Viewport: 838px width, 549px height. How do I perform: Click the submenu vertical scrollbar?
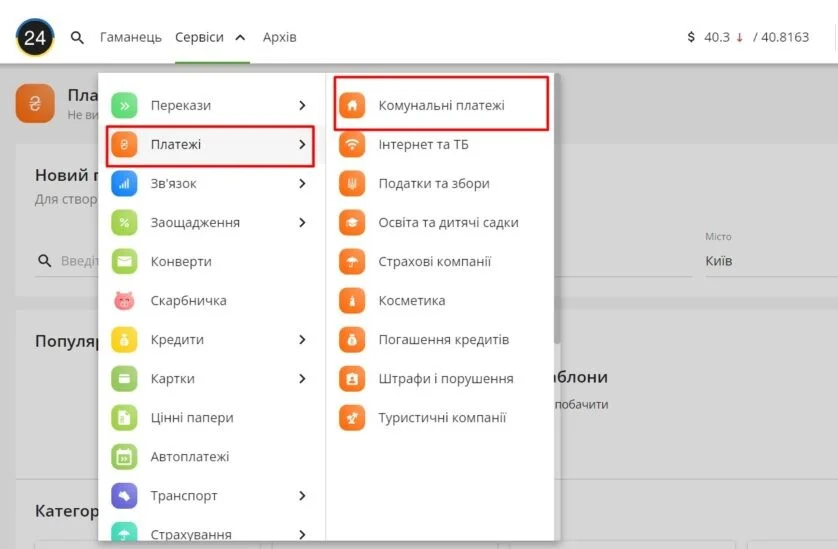tap(557, 208)
